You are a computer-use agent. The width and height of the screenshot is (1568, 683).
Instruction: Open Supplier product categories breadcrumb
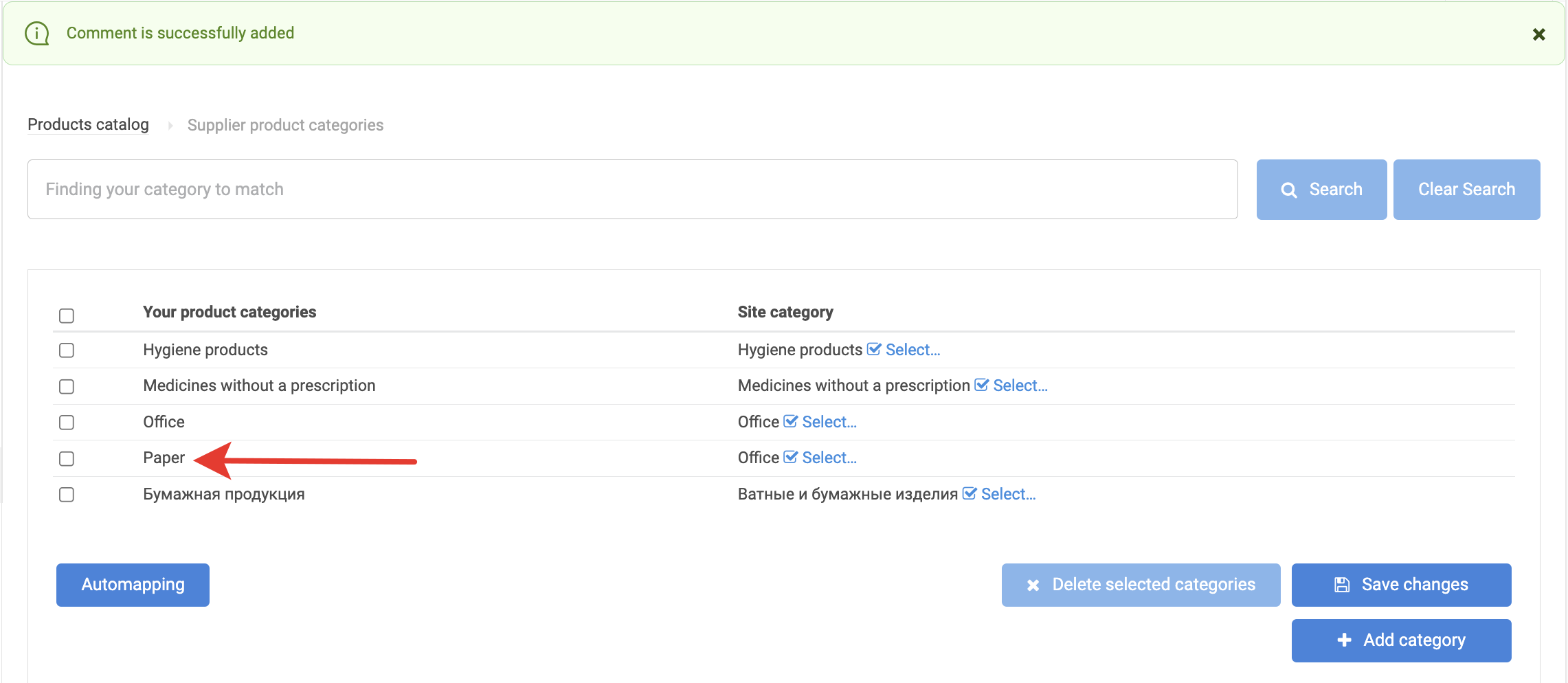[x=285, y=125]
